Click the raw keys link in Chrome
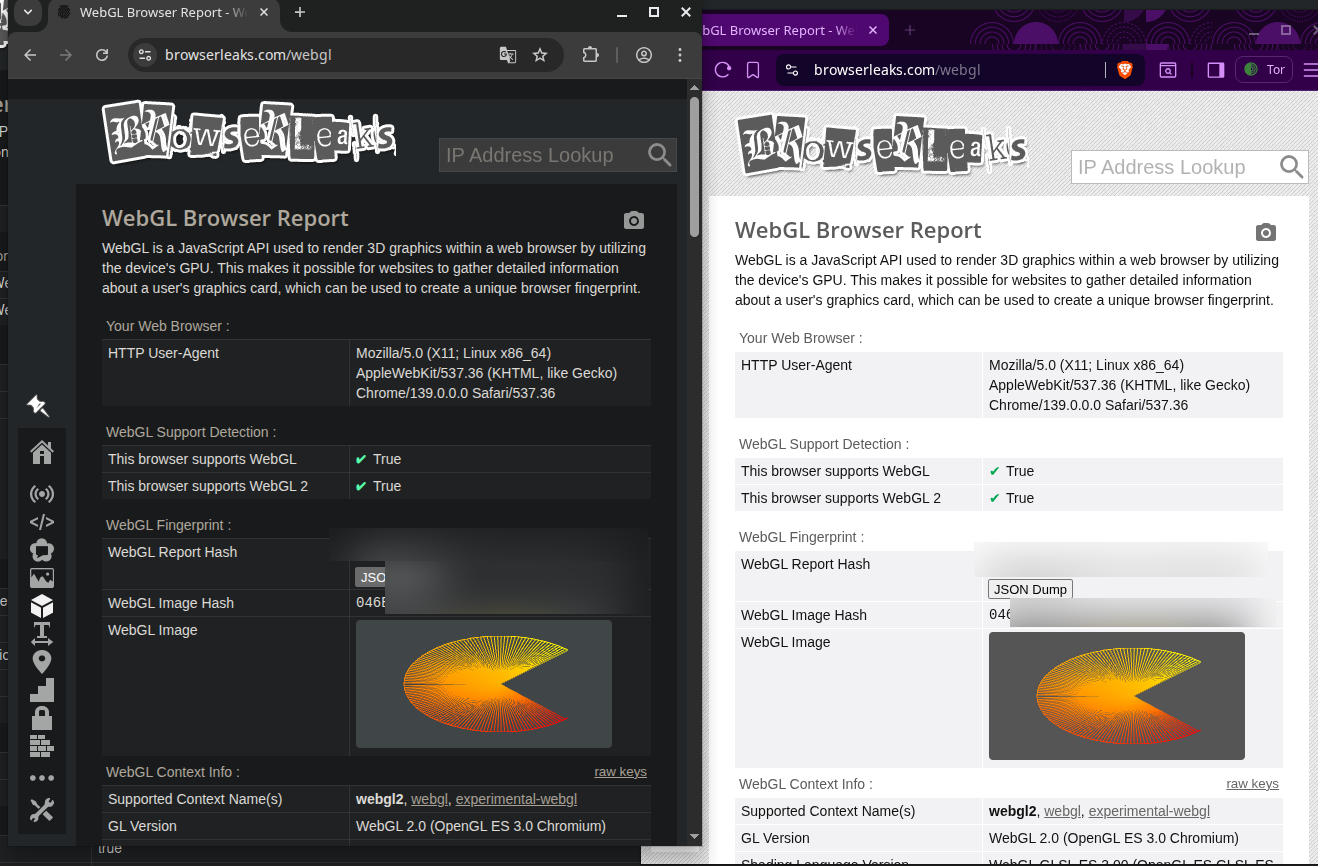The width and height of the screenshot is (1318, 866). 620,772
